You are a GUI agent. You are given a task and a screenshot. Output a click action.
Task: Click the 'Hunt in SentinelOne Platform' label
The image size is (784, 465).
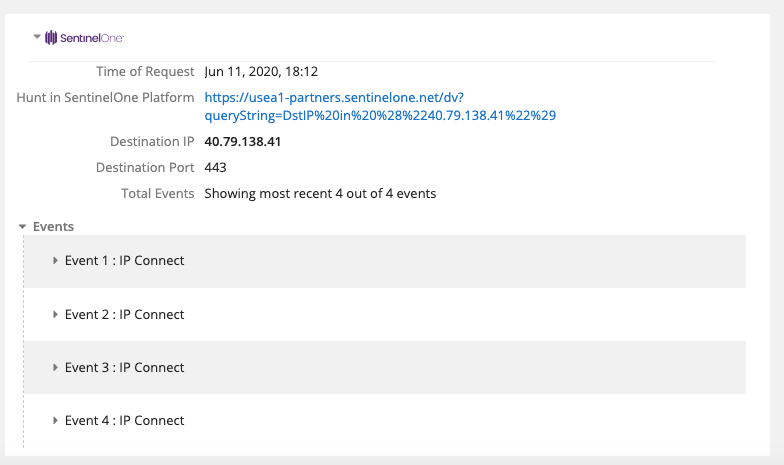click(105, 98)
